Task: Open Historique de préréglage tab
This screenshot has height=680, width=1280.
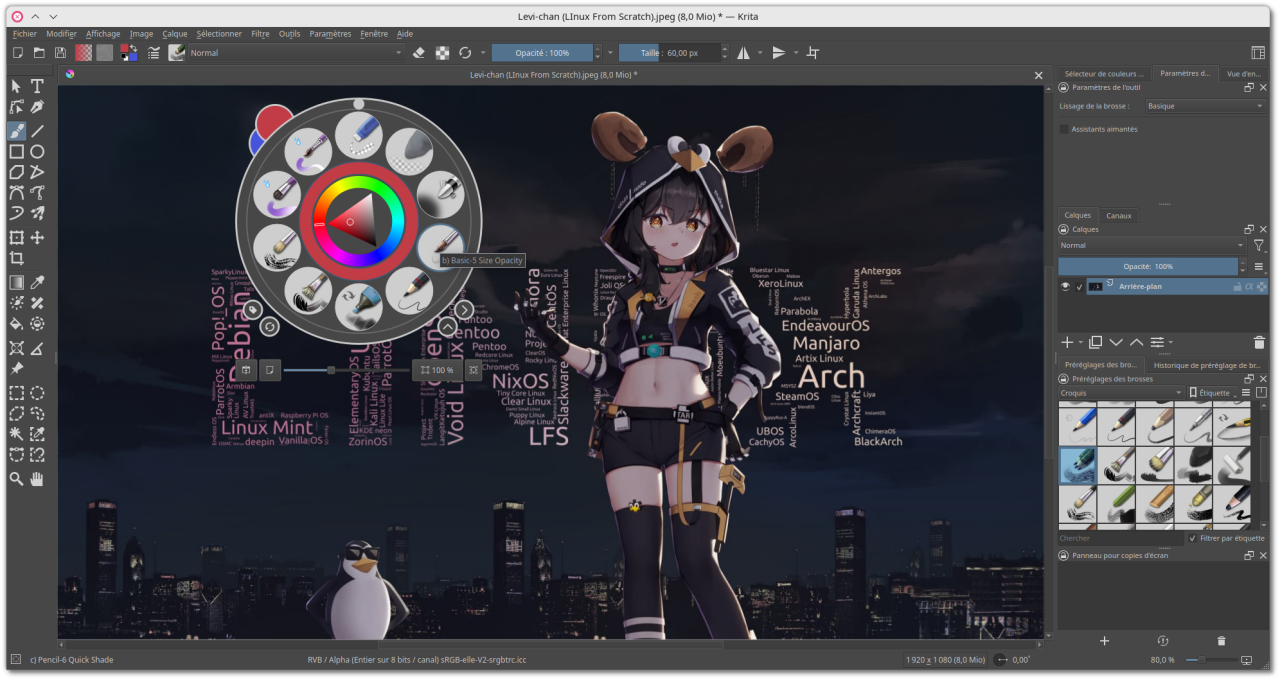Action: [1206, 365]
